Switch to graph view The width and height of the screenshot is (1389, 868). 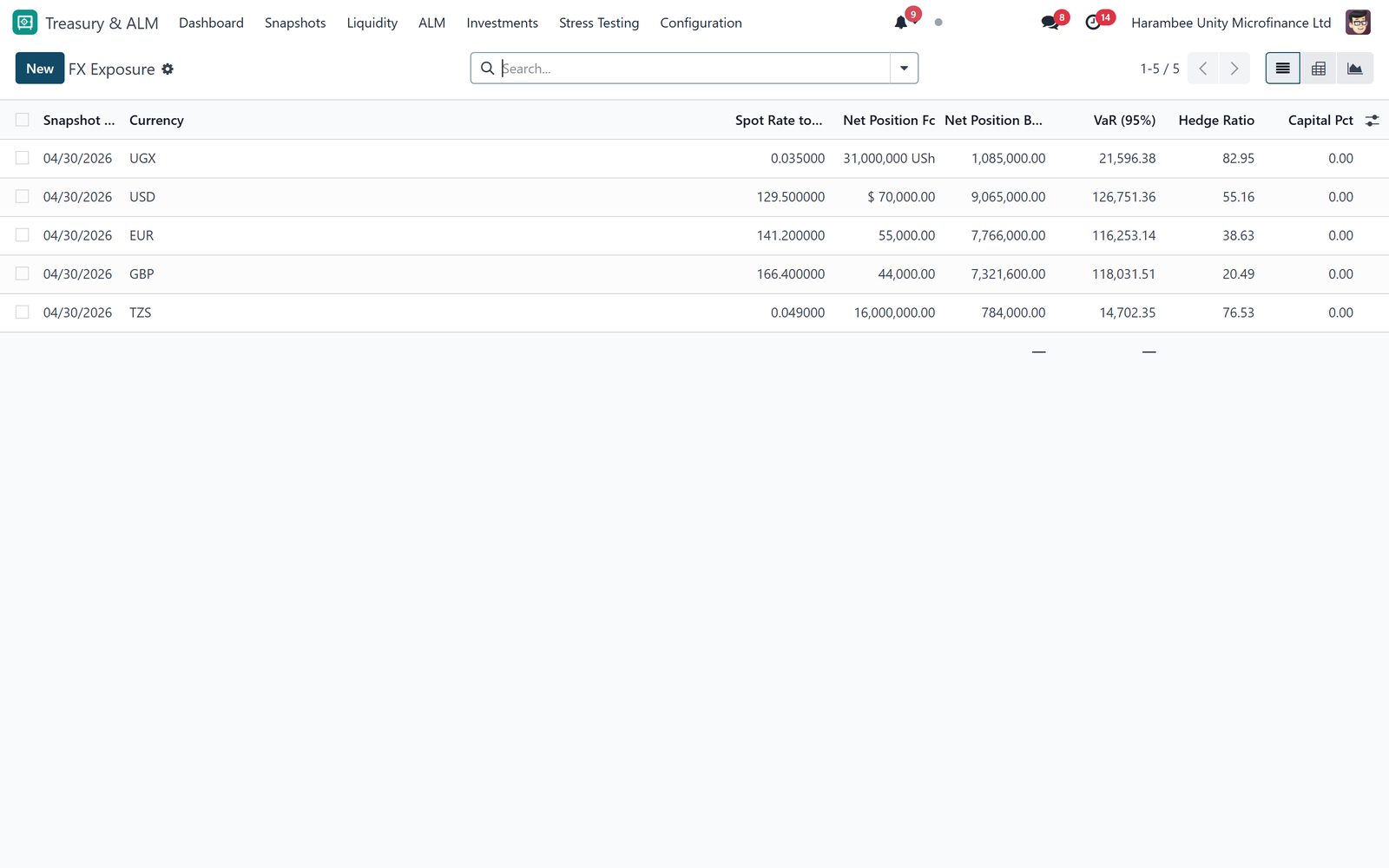click(x=1354, y=69)
